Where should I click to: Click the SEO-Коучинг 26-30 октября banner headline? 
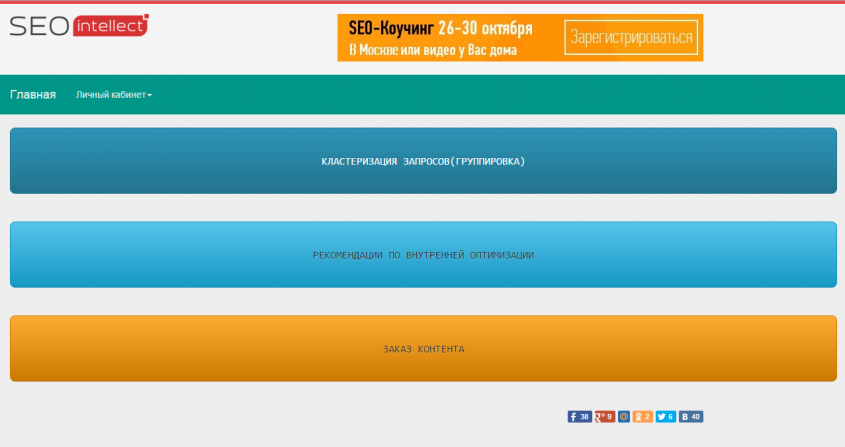click(440, 28)
